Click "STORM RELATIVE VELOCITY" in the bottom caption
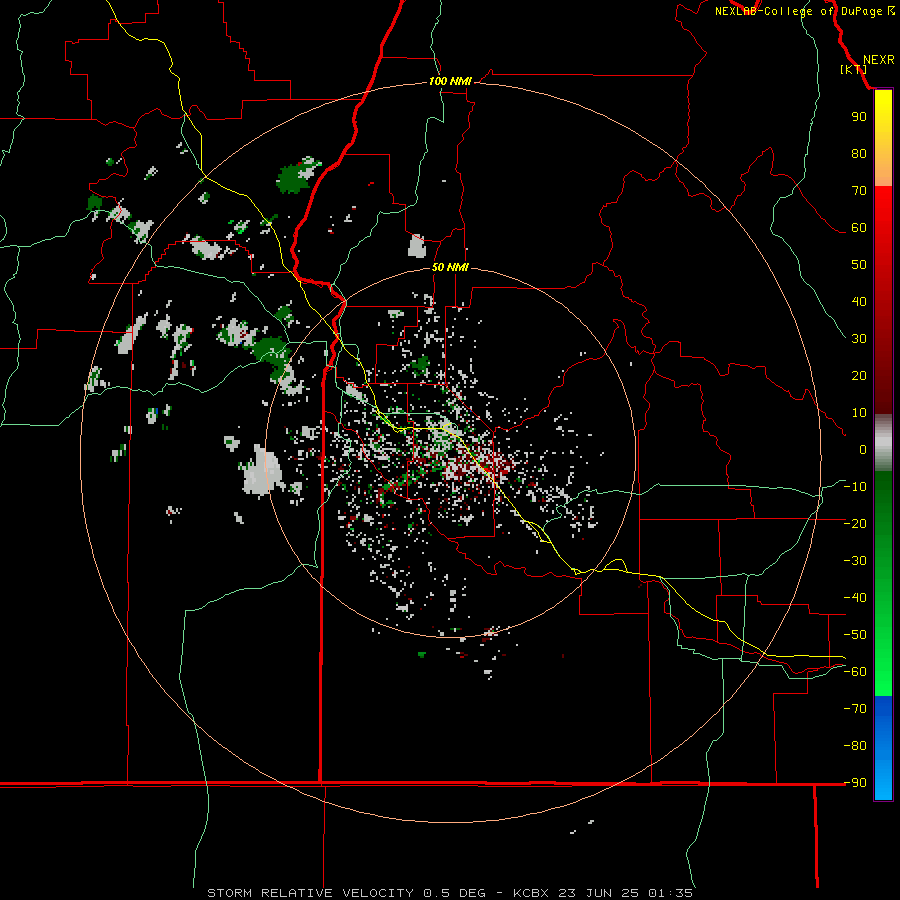 (310, 893)
